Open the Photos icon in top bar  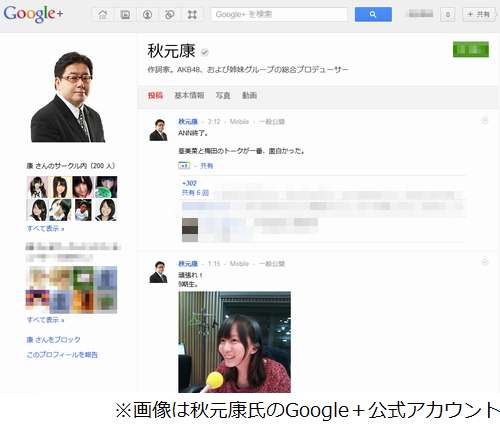coord(125,14)
